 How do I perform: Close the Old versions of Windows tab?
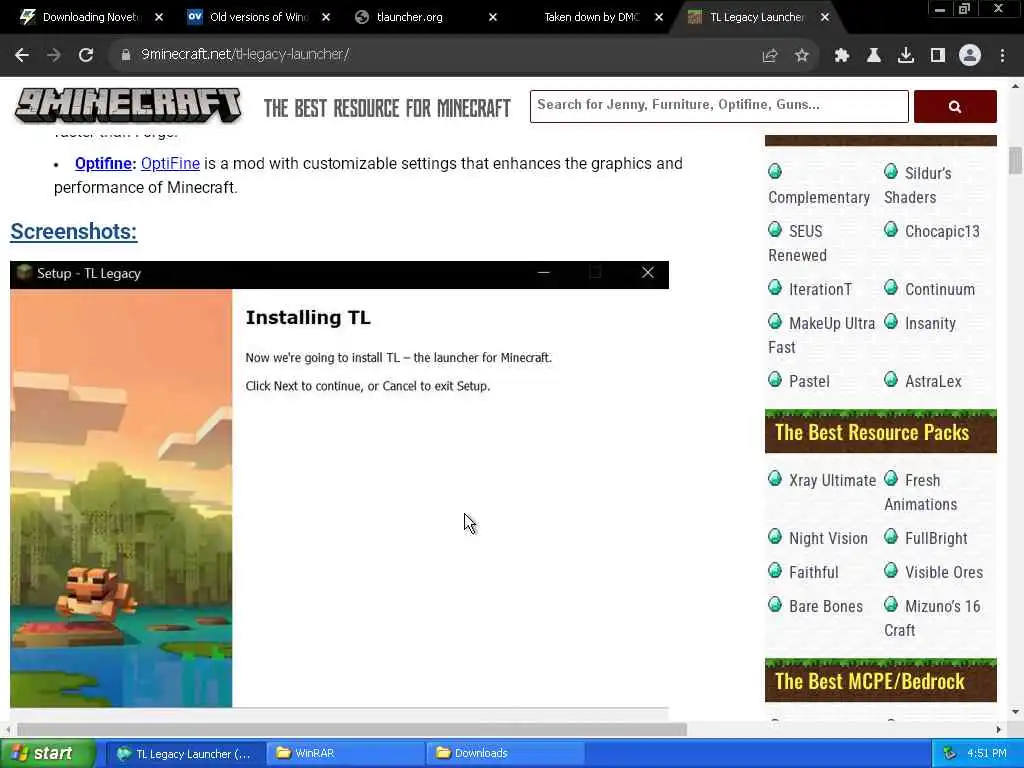(x=326, y=17)
